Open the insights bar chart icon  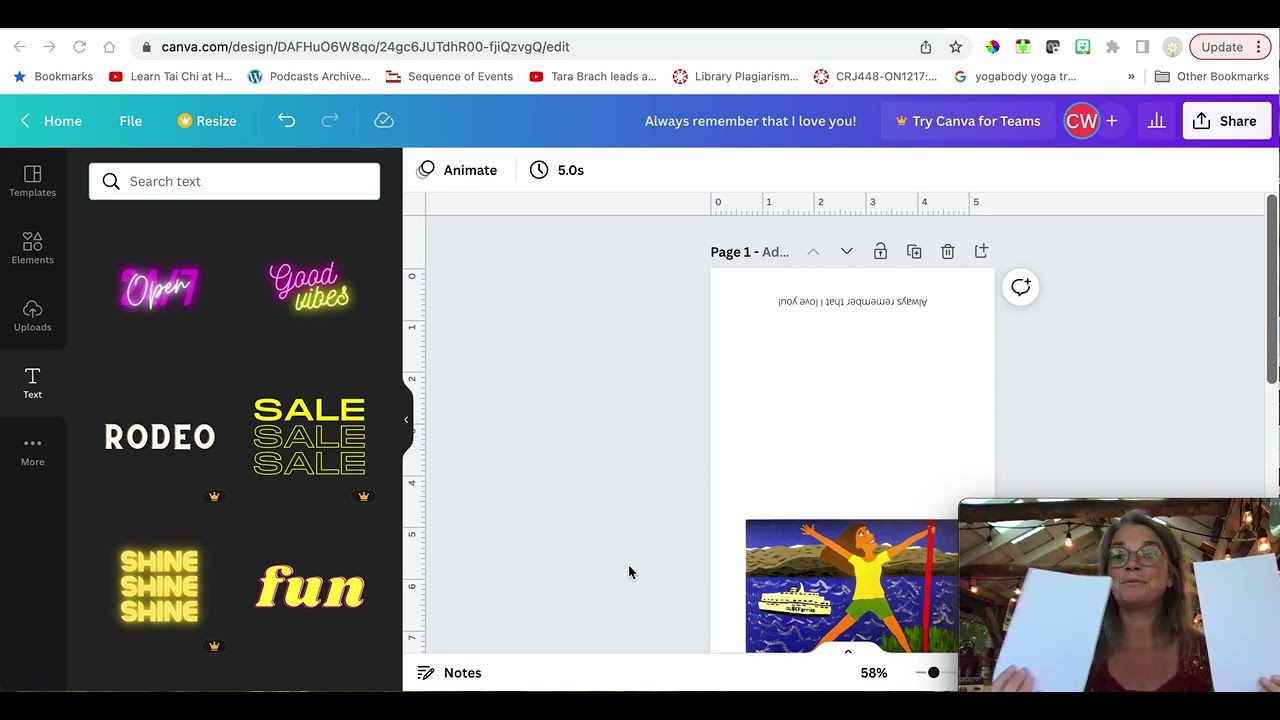pos(1157,121)
